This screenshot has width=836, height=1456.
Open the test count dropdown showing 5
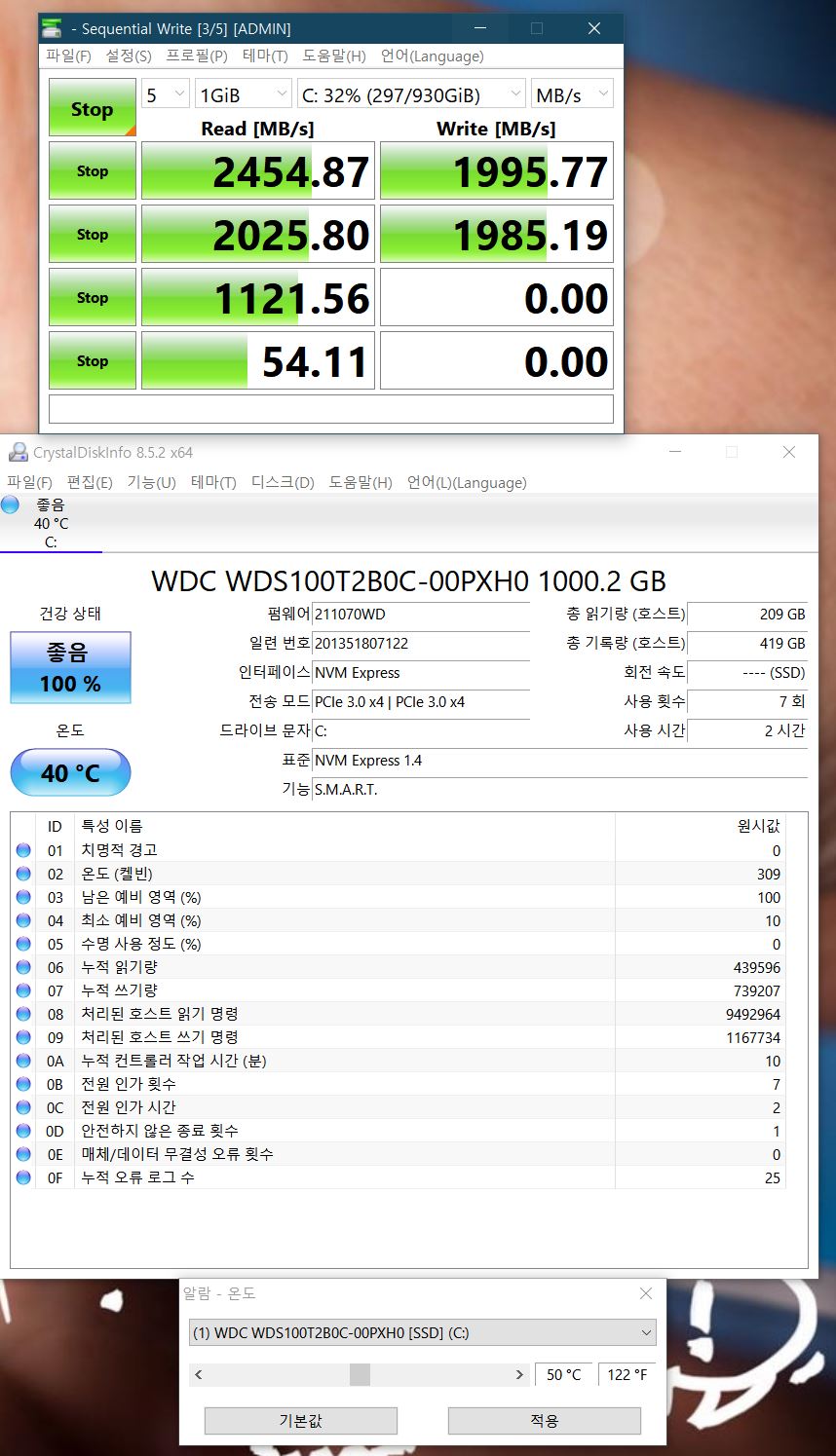click(166, 94)
